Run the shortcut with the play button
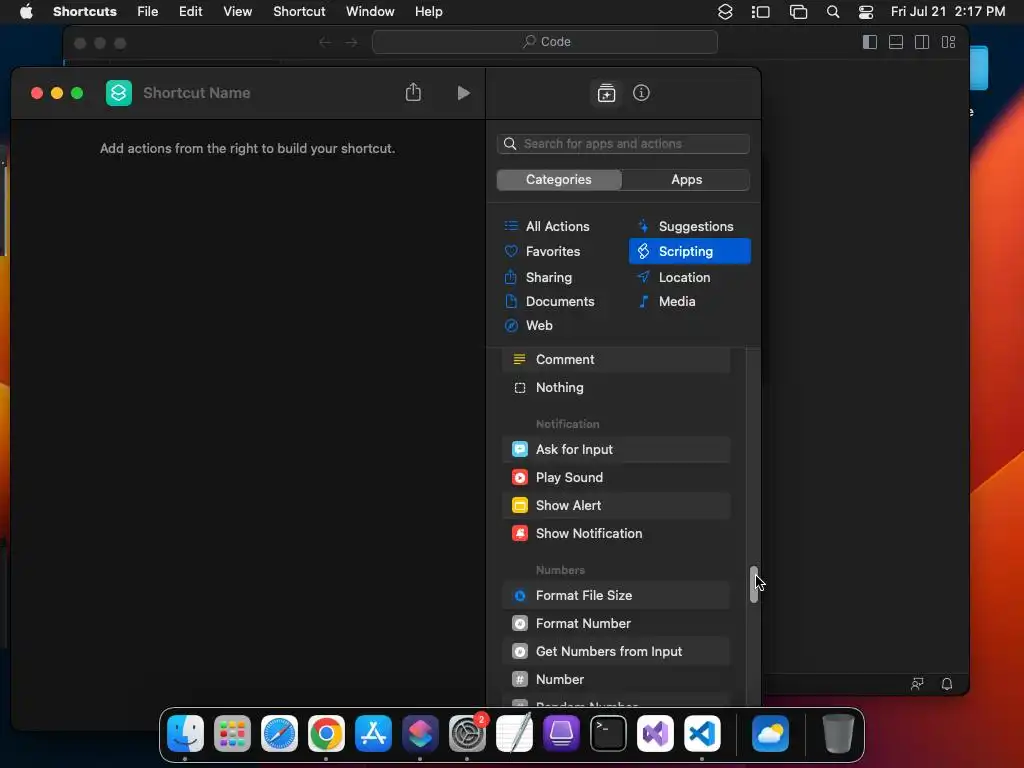This screenshot has height=768, width=1024. [x=463, y=93]
